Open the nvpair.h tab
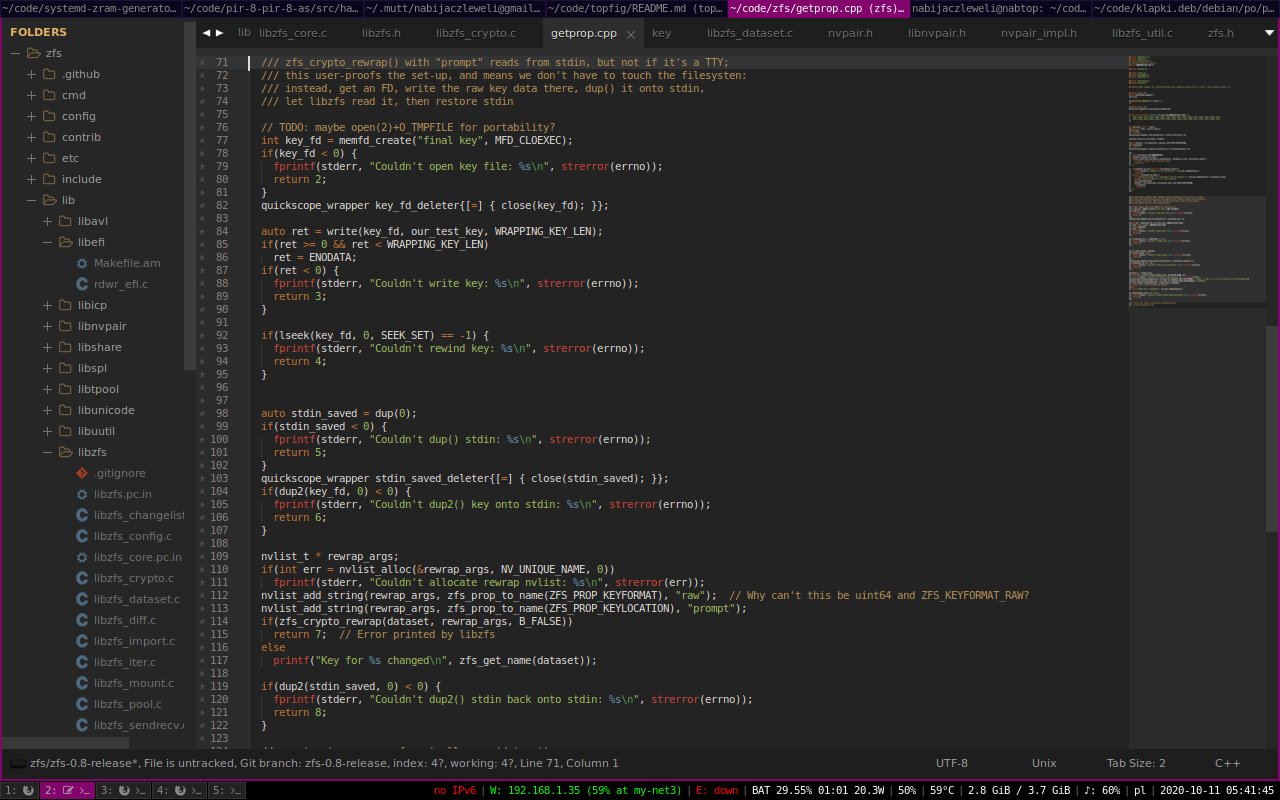 tap(850, 33)
